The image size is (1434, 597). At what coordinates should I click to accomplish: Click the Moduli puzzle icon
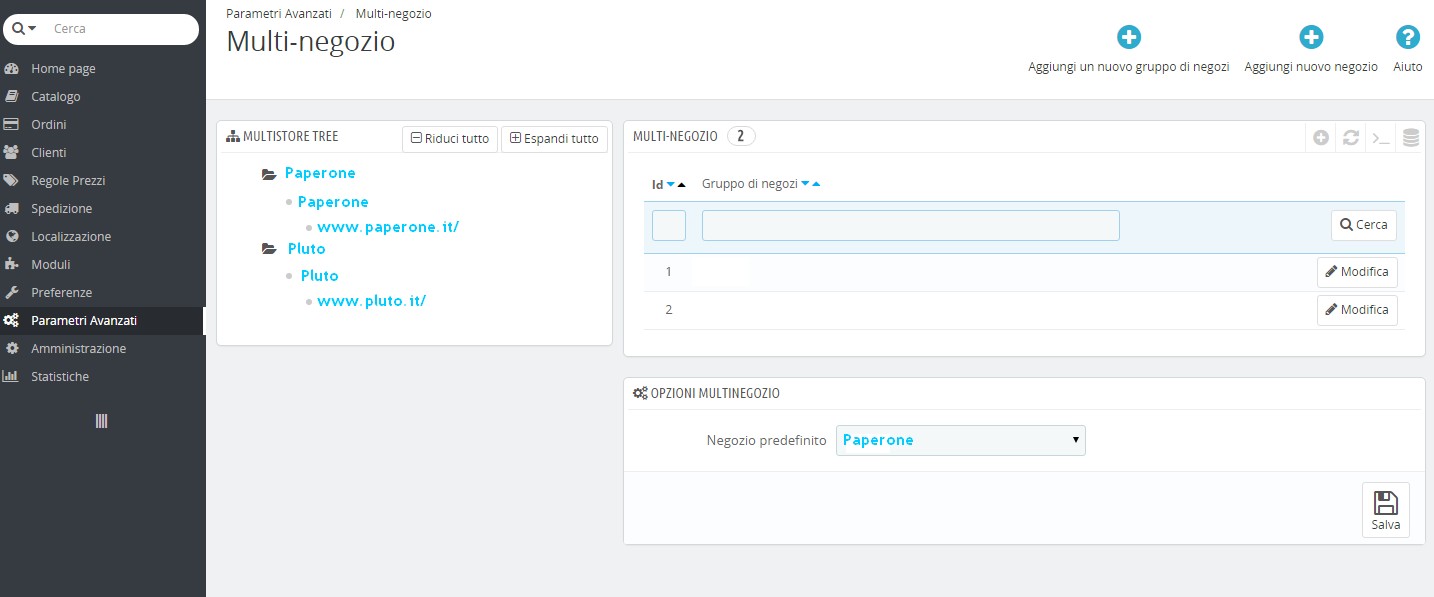click(12, 265)
